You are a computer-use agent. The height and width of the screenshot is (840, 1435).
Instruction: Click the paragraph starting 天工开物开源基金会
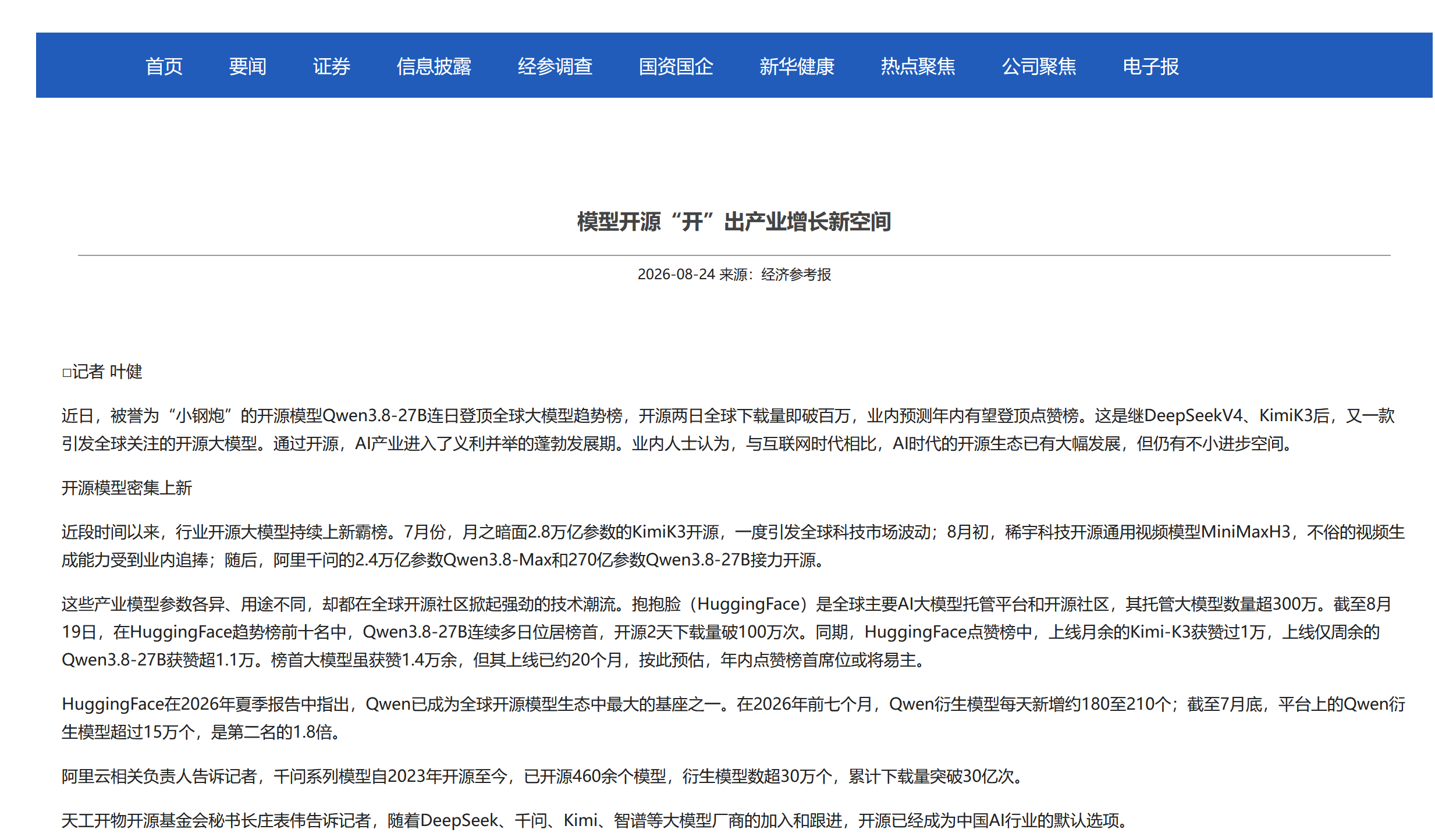pos(595,820)
